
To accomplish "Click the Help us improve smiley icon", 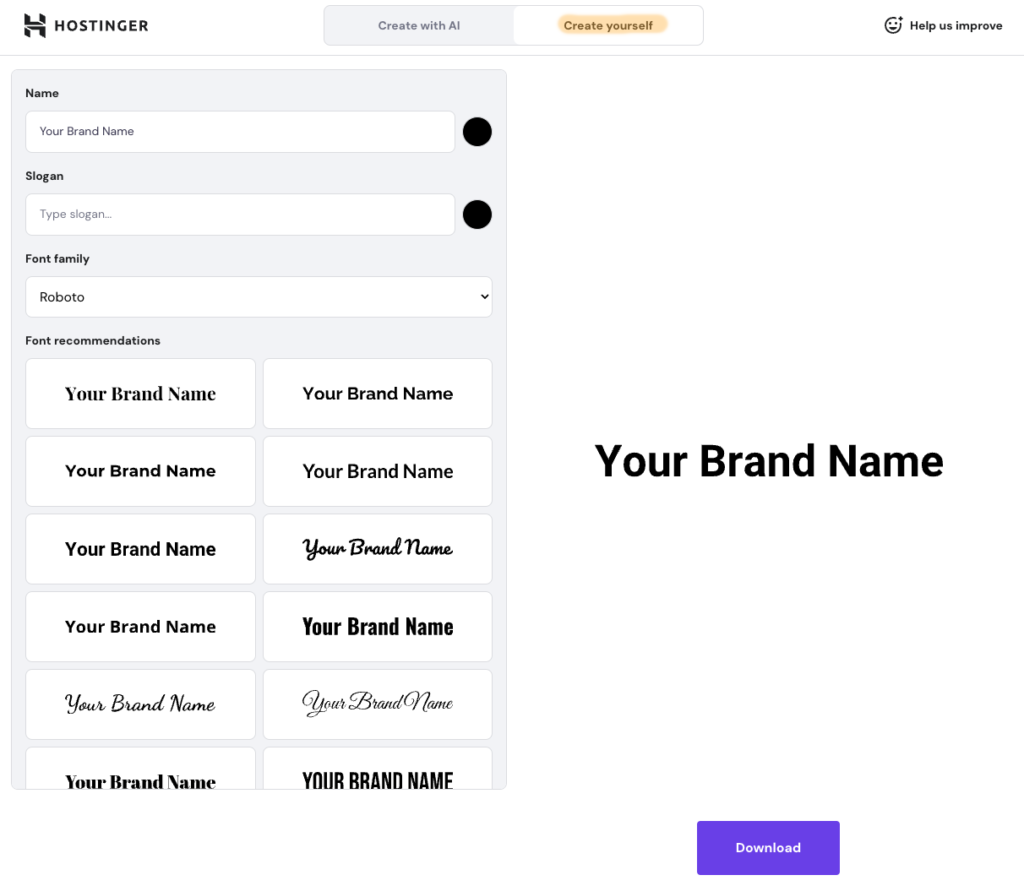I will coord(893,25).
